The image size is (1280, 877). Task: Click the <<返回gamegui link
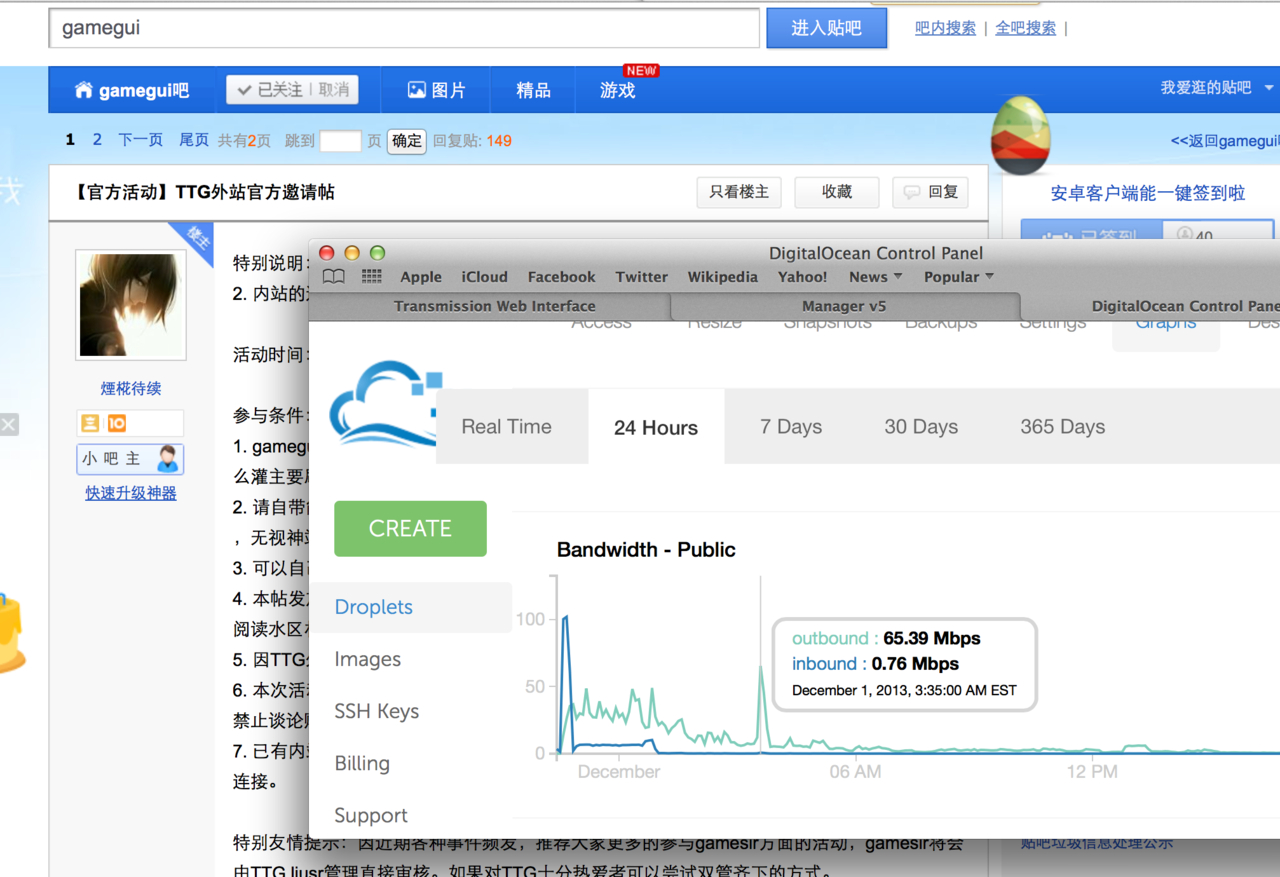click(x=1225, y=141)
